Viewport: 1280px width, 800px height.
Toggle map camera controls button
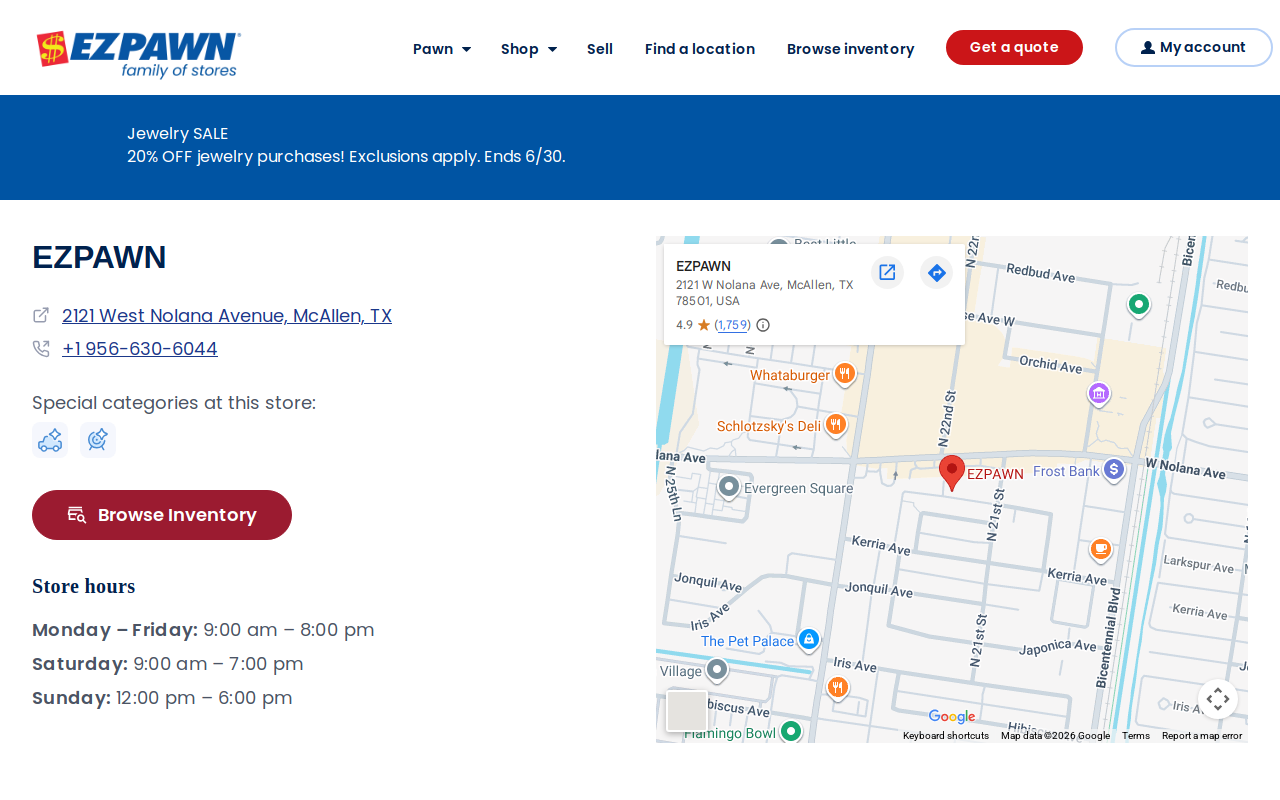1218,699
